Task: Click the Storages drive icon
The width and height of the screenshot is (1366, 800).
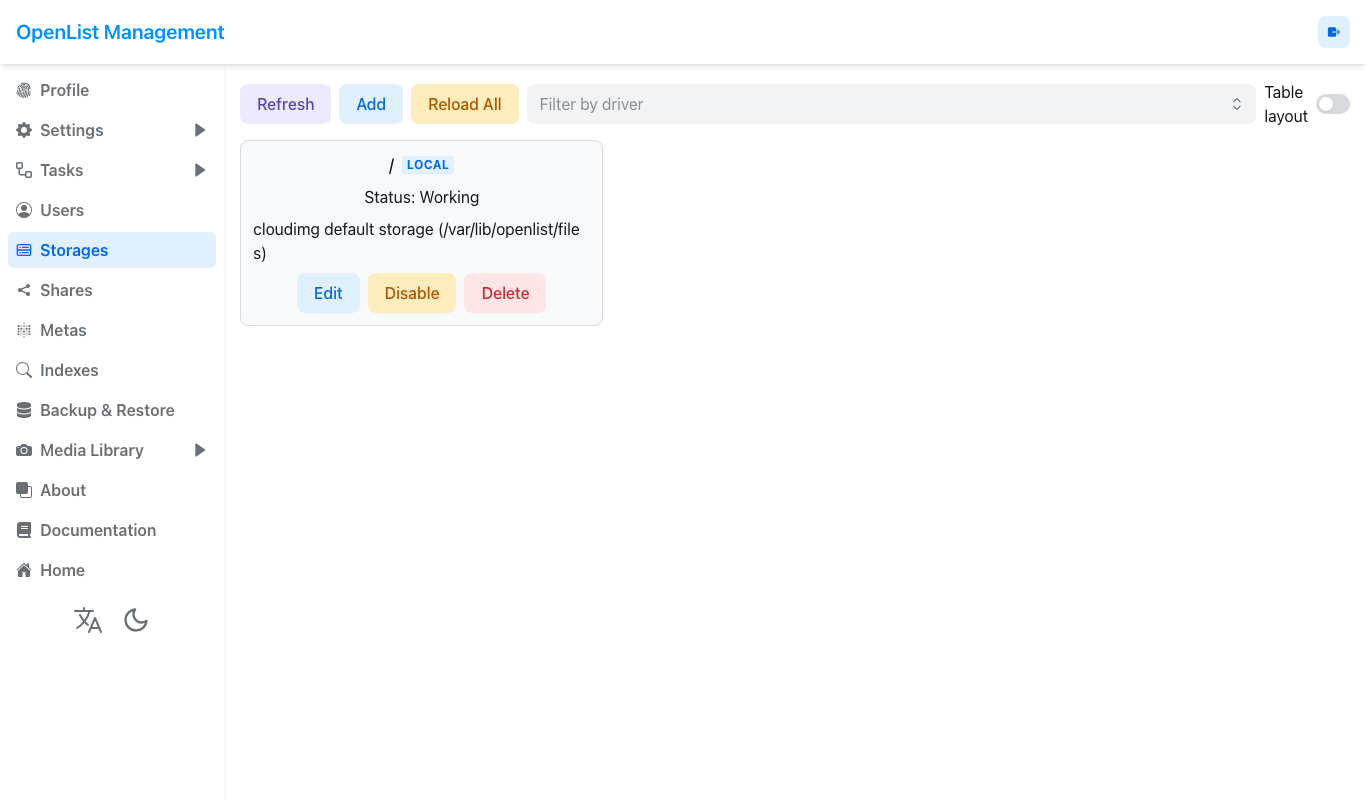Action: [24, 250]
